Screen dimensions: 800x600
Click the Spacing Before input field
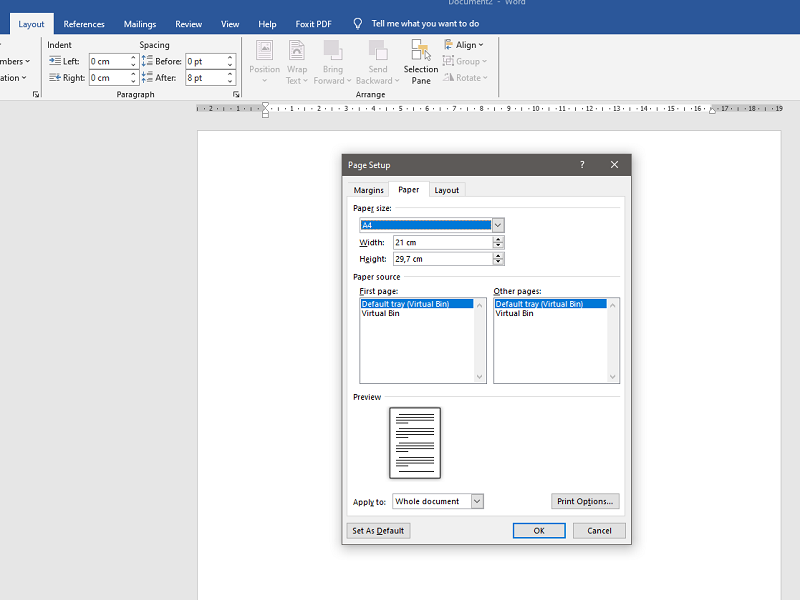(x=206, y=61)
